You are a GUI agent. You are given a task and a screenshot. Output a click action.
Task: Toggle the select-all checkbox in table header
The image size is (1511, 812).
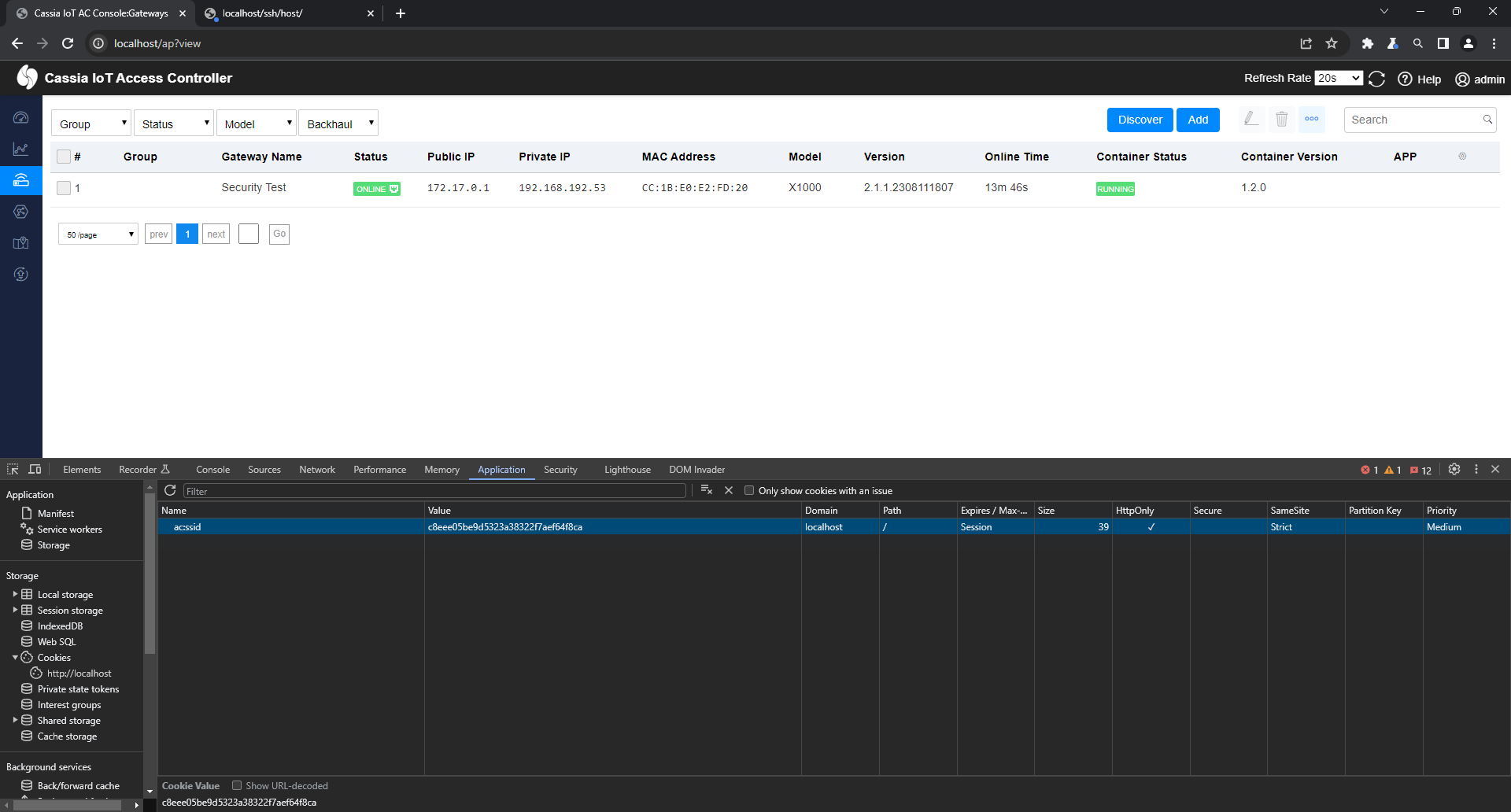point(64,157)
